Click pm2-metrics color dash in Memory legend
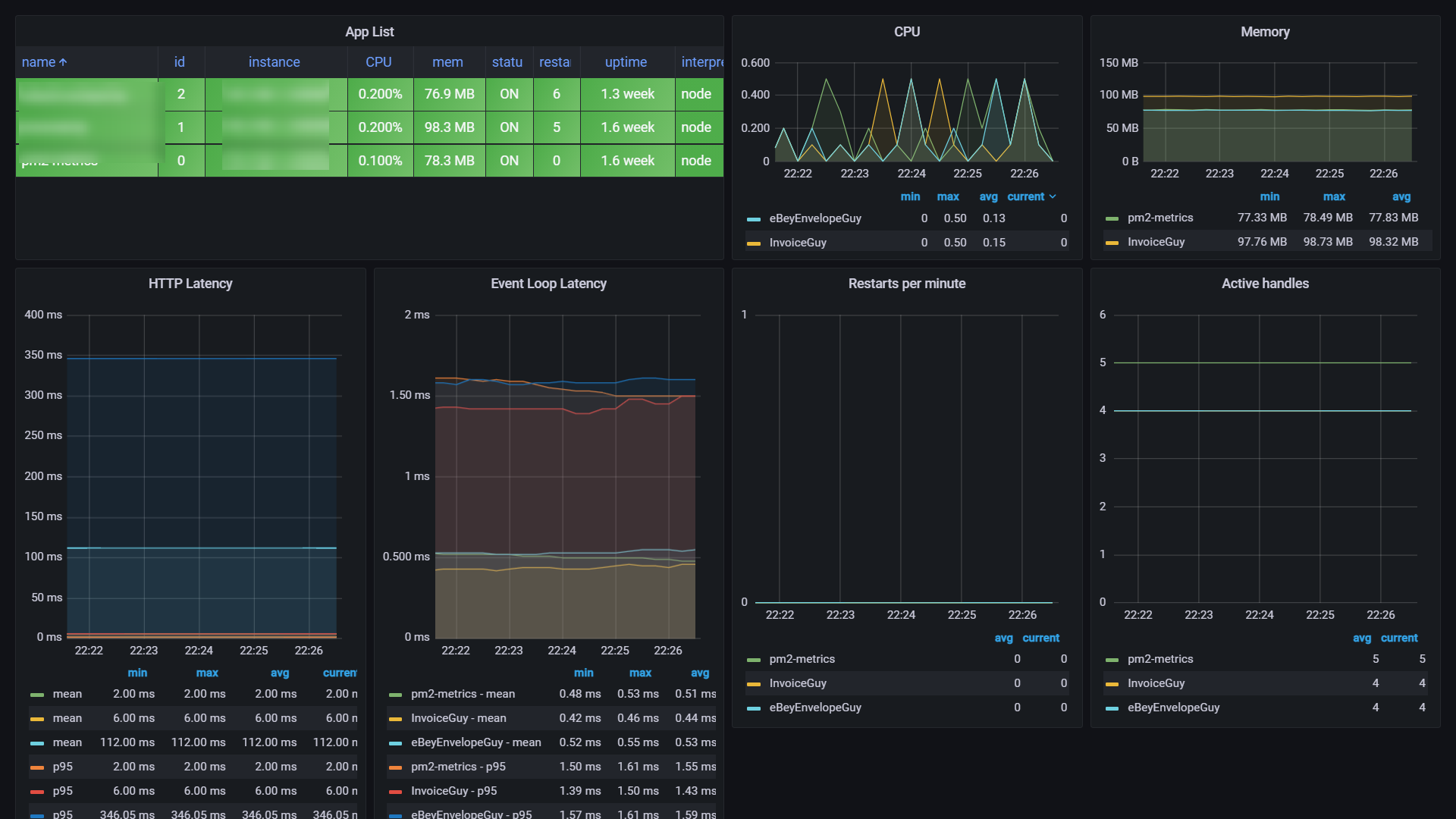1456x819 pixels. [1112, 218]
